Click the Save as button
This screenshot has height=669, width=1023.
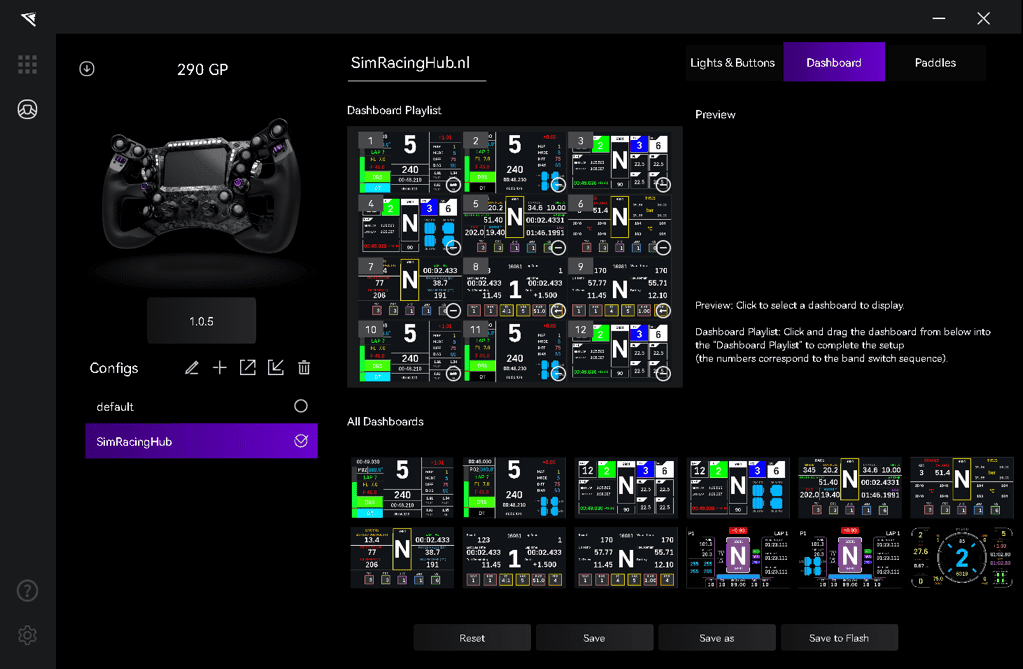716,638
